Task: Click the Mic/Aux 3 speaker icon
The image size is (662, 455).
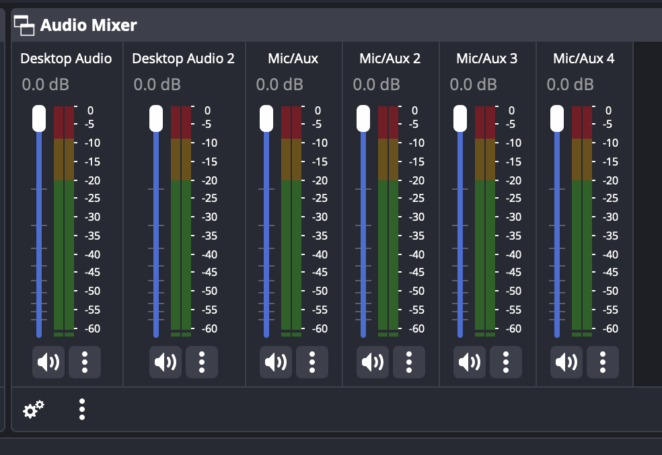Action: point(469,362)
